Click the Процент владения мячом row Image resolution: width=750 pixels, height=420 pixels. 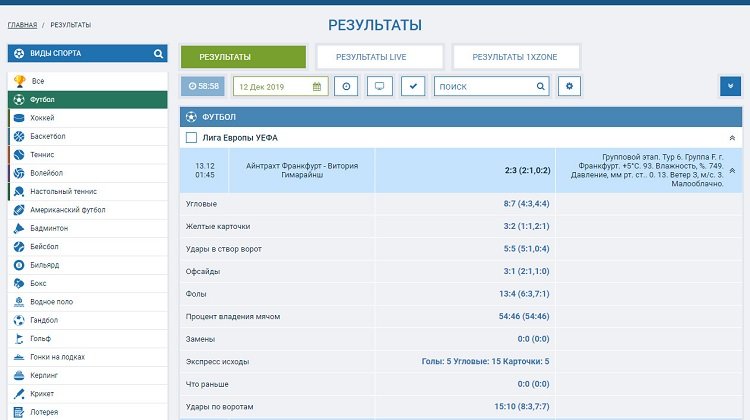pos(461,316)
